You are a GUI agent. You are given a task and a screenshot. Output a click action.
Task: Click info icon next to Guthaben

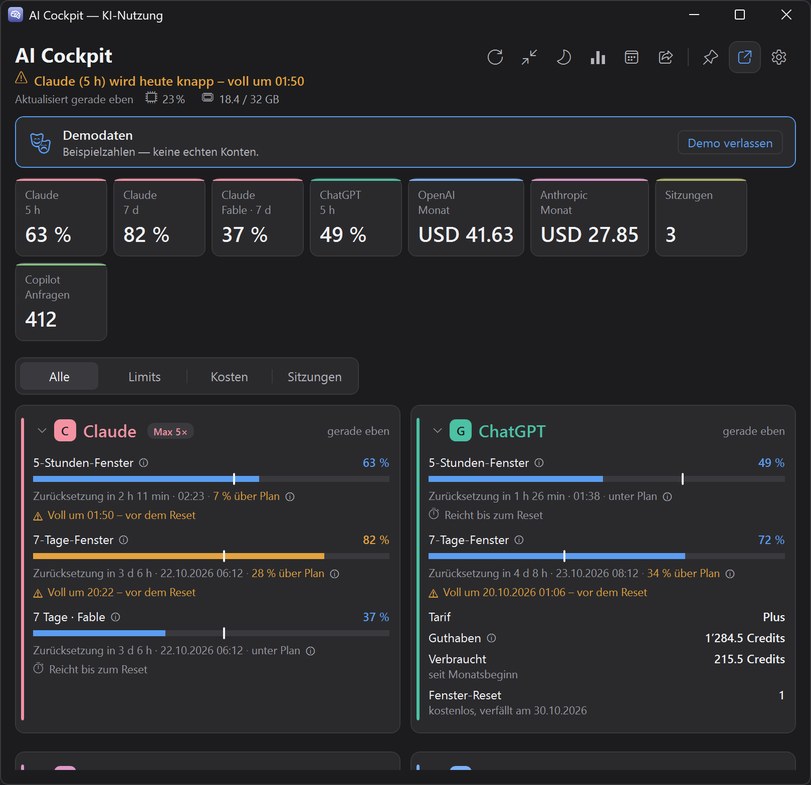[x=491, y=638]
